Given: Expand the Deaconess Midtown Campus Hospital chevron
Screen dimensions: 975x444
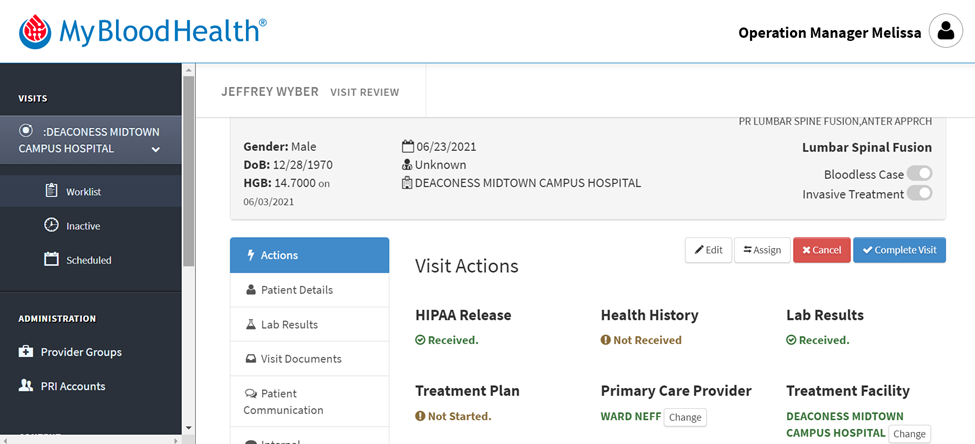Looking at the screenshot, I should [x=155, y=149].
